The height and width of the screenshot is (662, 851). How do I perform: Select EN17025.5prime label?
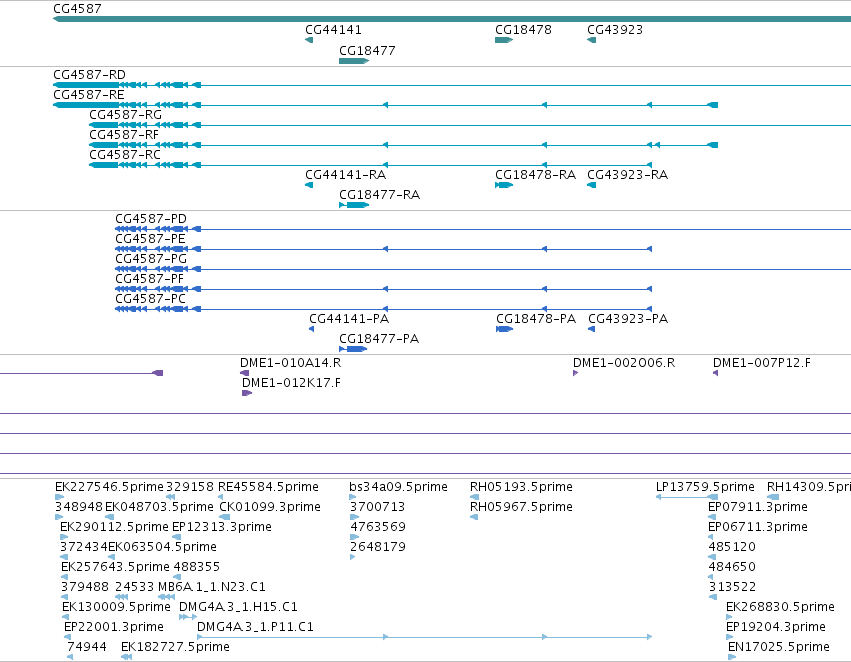779,647
